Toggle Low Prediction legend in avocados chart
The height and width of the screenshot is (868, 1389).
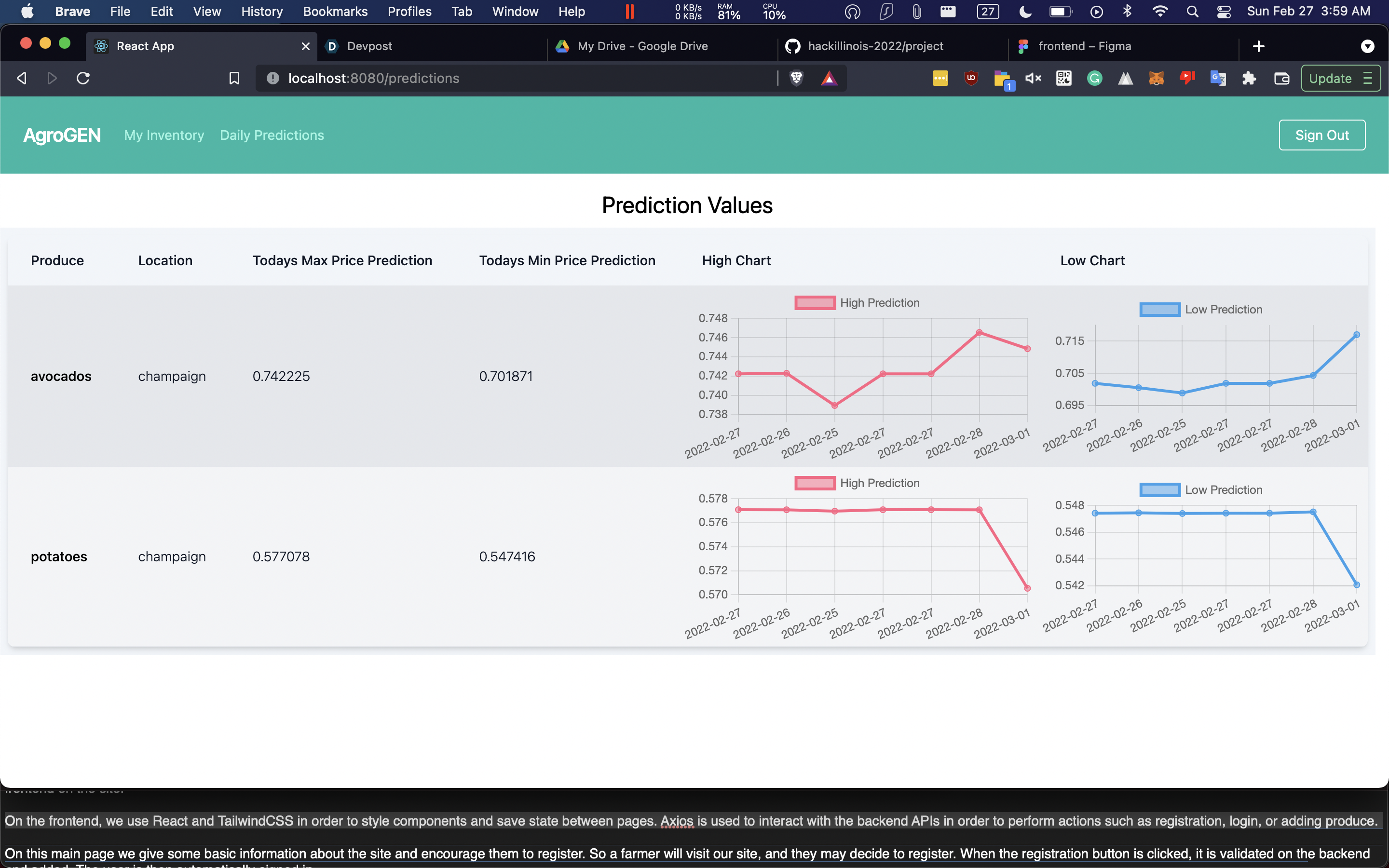click(x=1201, y=310)
